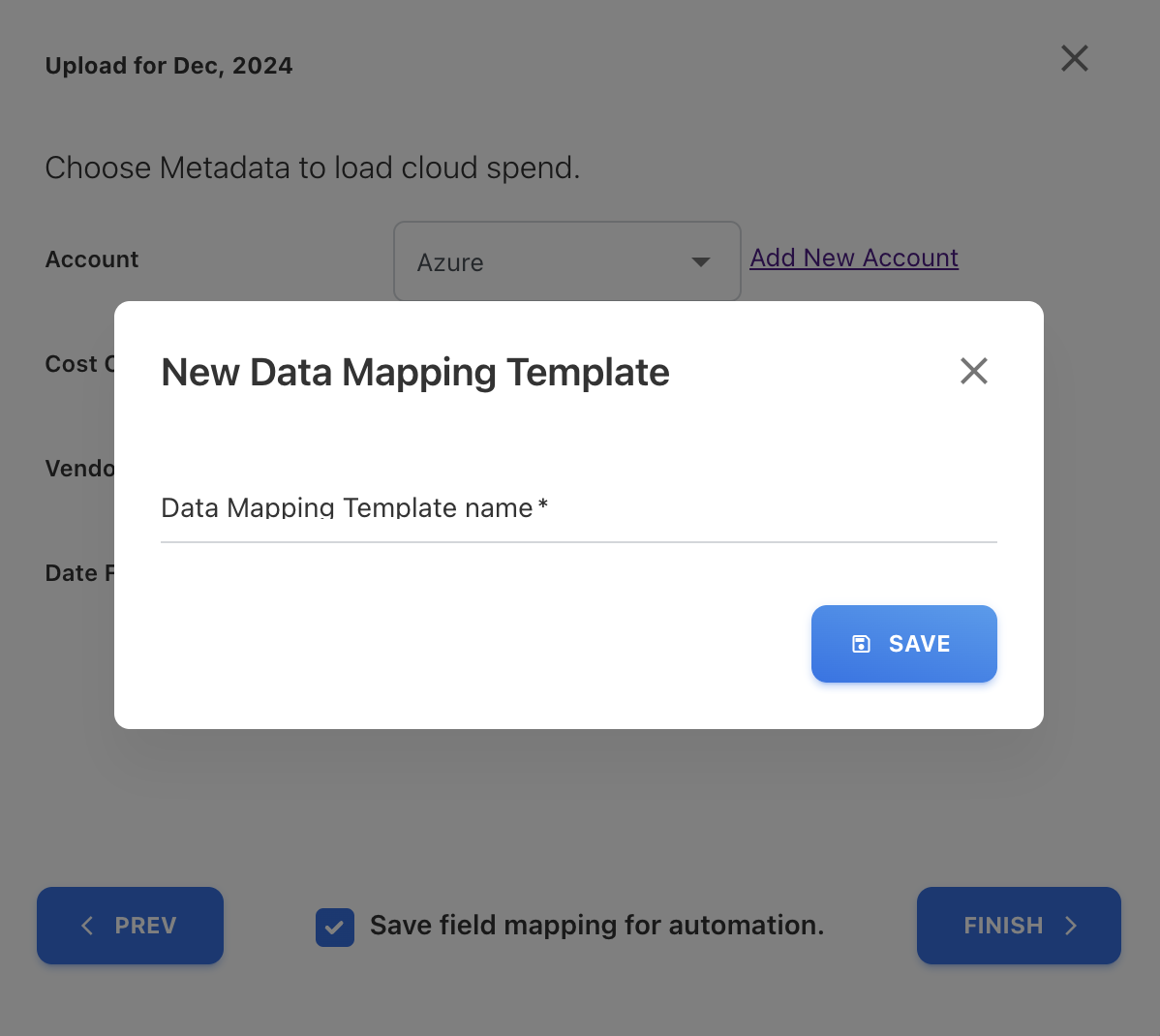Viewport: 1160px width, 1036px height.
Task: Go back with the PREV button
Action: [x=131, y=926]
